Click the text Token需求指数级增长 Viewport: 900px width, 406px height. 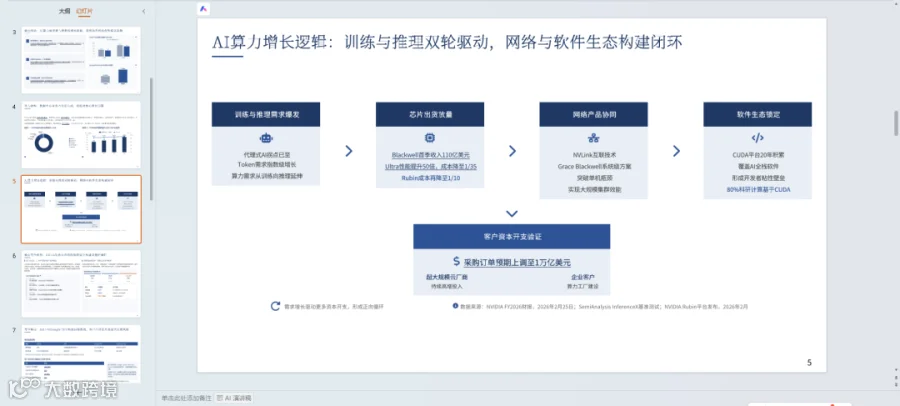266,165
